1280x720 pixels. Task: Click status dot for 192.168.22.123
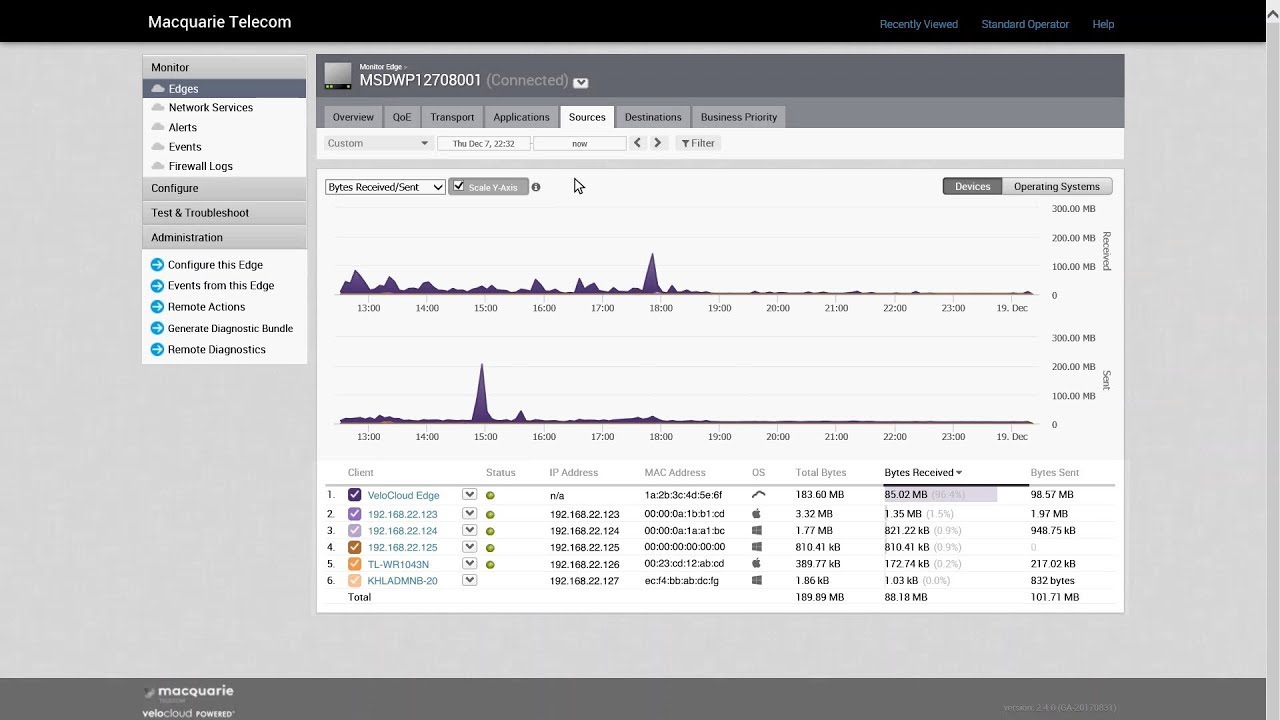pos(490,514)
